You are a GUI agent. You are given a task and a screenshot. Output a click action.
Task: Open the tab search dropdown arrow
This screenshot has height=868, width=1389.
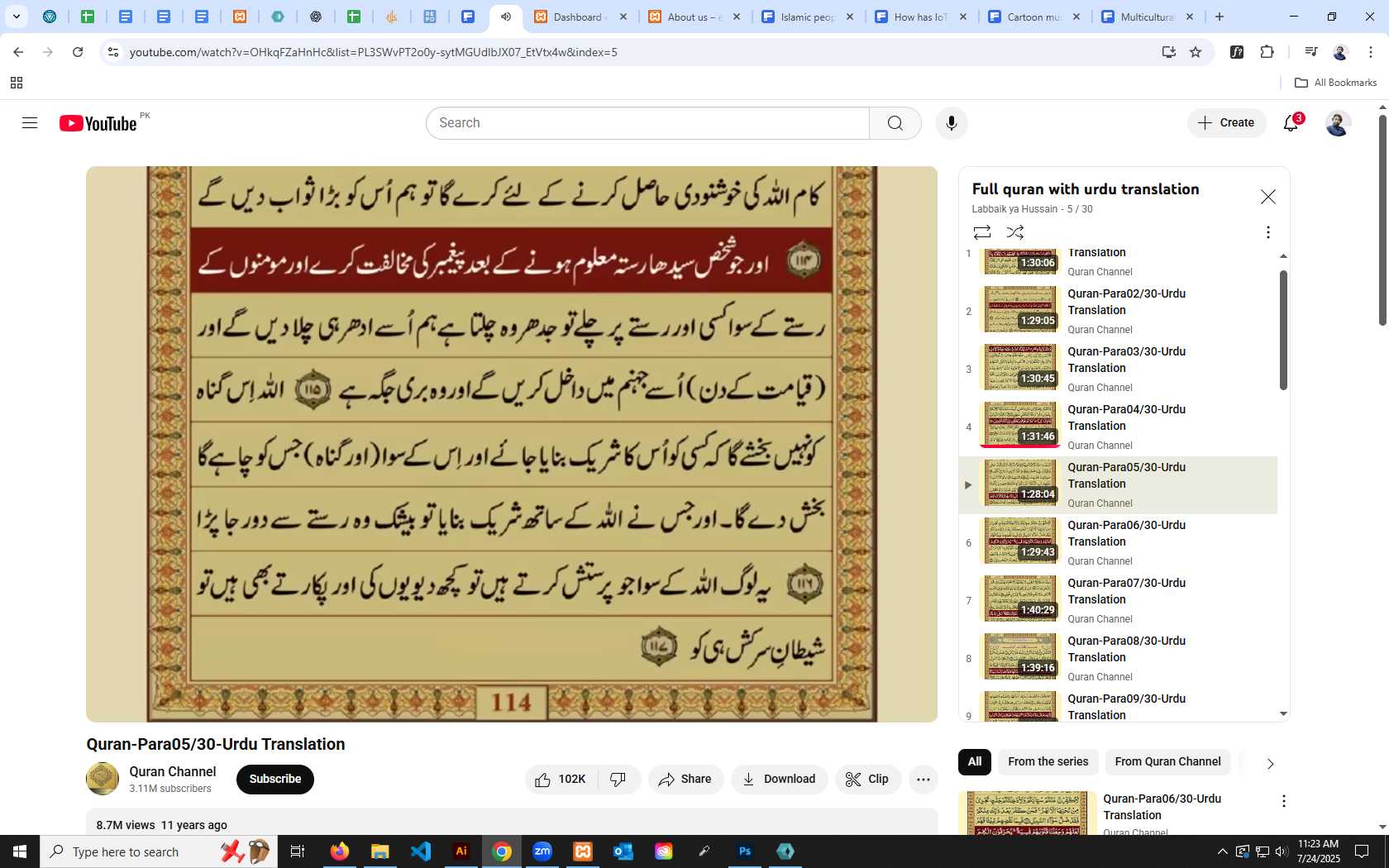click(x=17, y=17)
